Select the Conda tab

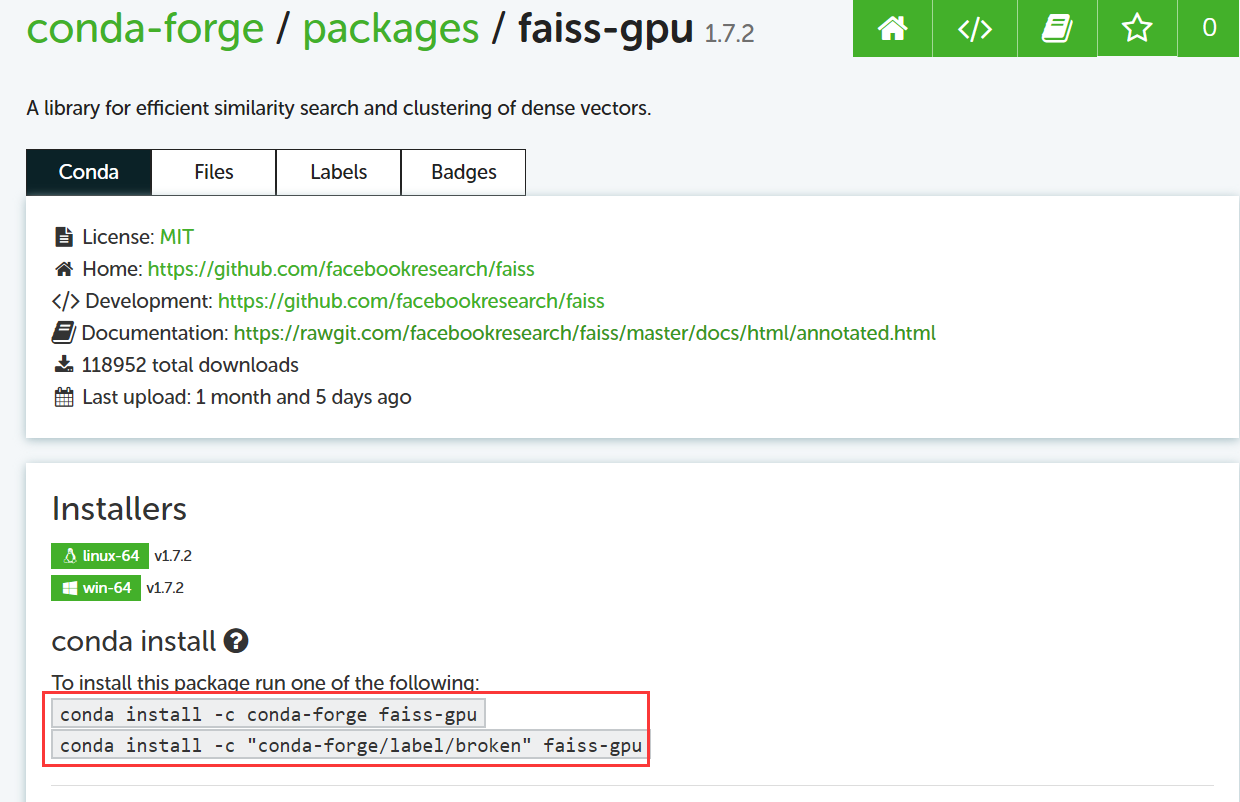click(89, 172)
